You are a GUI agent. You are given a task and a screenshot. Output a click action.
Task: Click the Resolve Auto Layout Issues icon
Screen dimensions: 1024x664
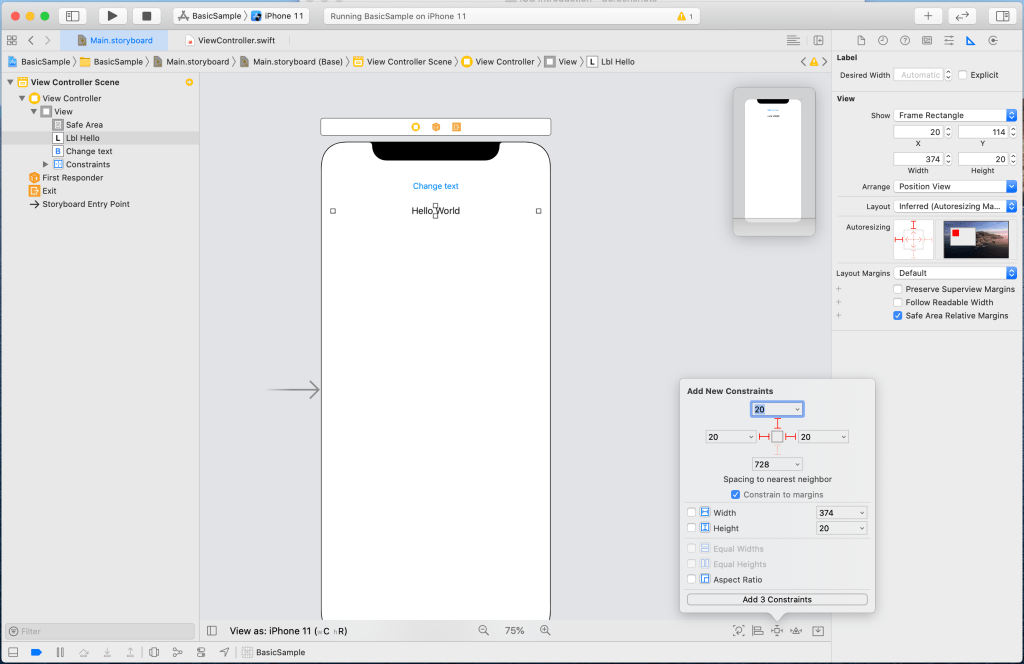tap(796, 631)
